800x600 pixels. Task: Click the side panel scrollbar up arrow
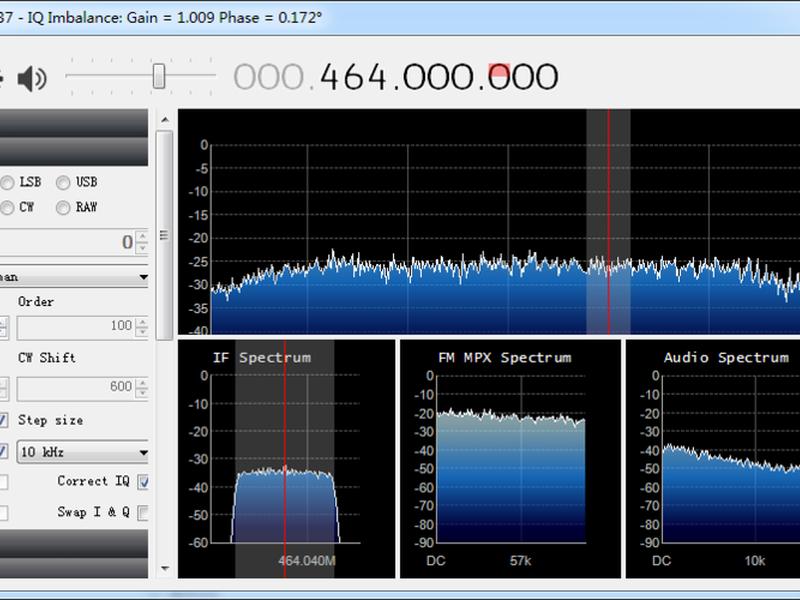coord(165,120)
